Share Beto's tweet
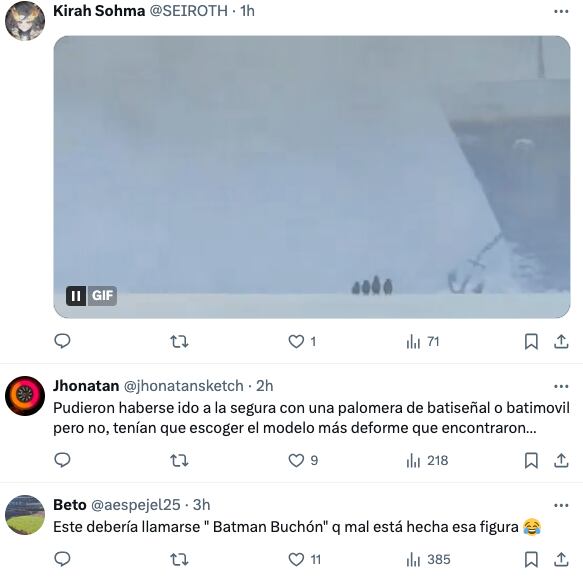Screen dimensions: 583x581 point(561,559)
